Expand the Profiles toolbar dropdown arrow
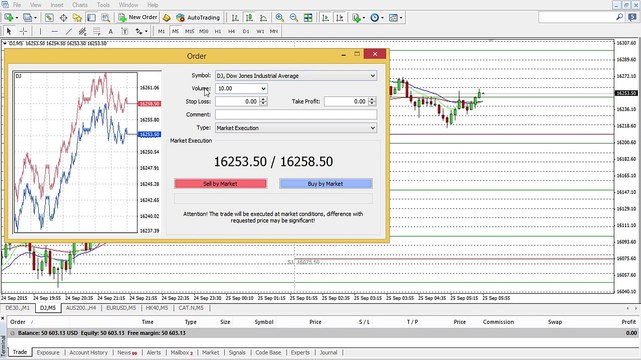The height and width of the screenshot is (360, 641). 35,18
